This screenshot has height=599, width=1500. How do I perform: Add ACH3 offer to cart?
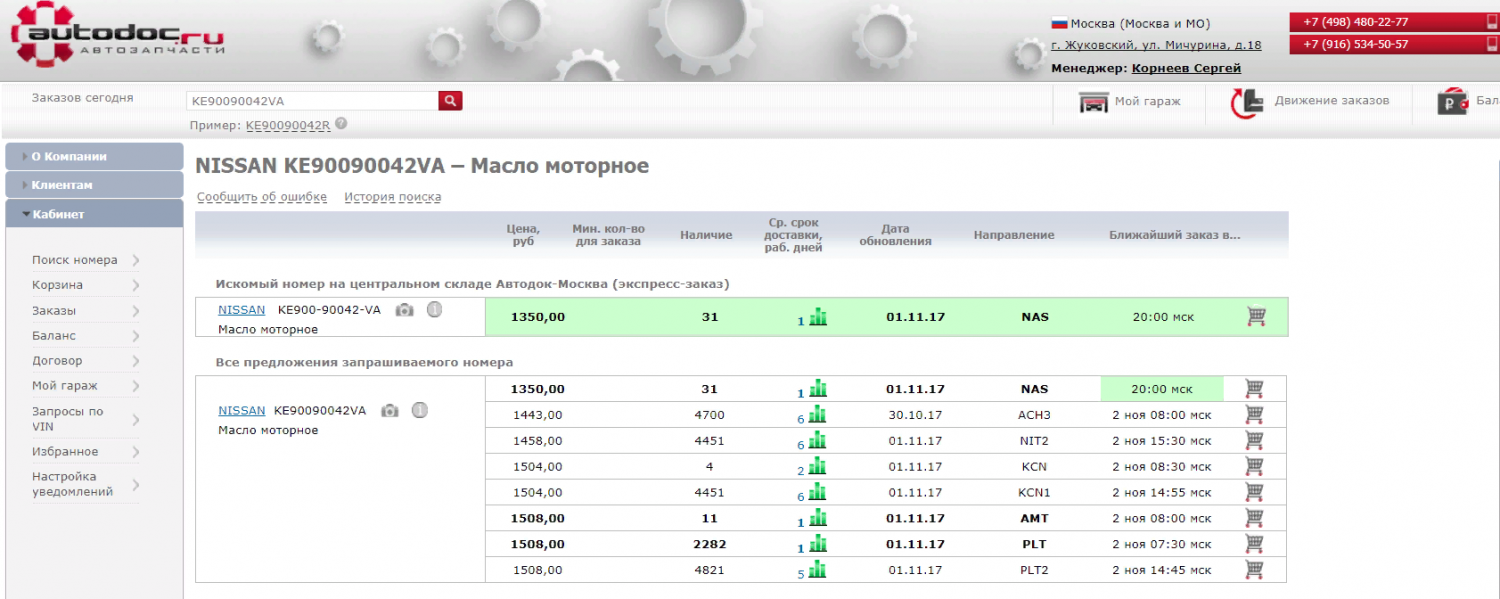coord(1254,414)
